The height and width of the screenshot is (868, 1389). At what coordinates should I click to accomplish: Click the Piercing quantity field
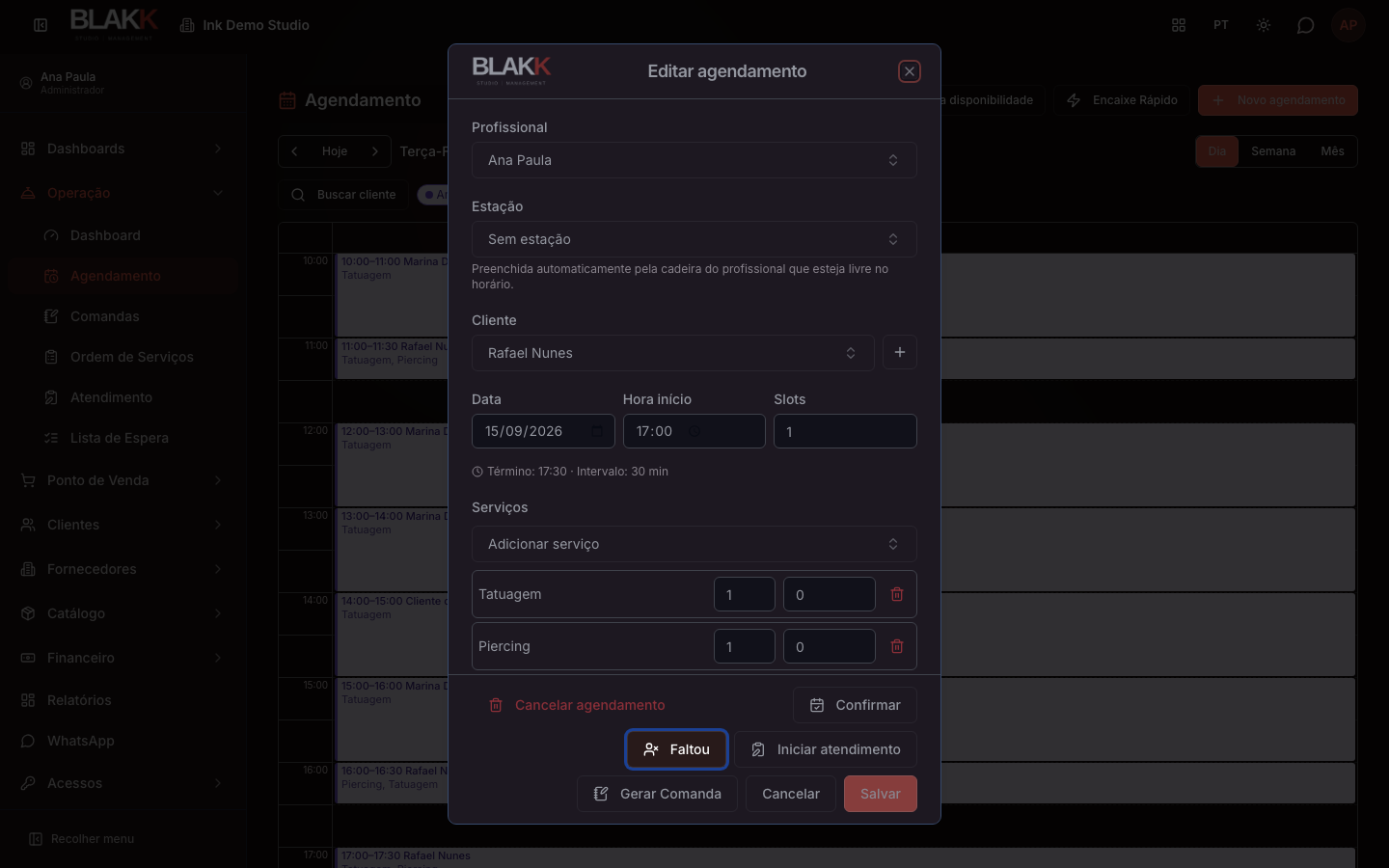click(745, 646)
